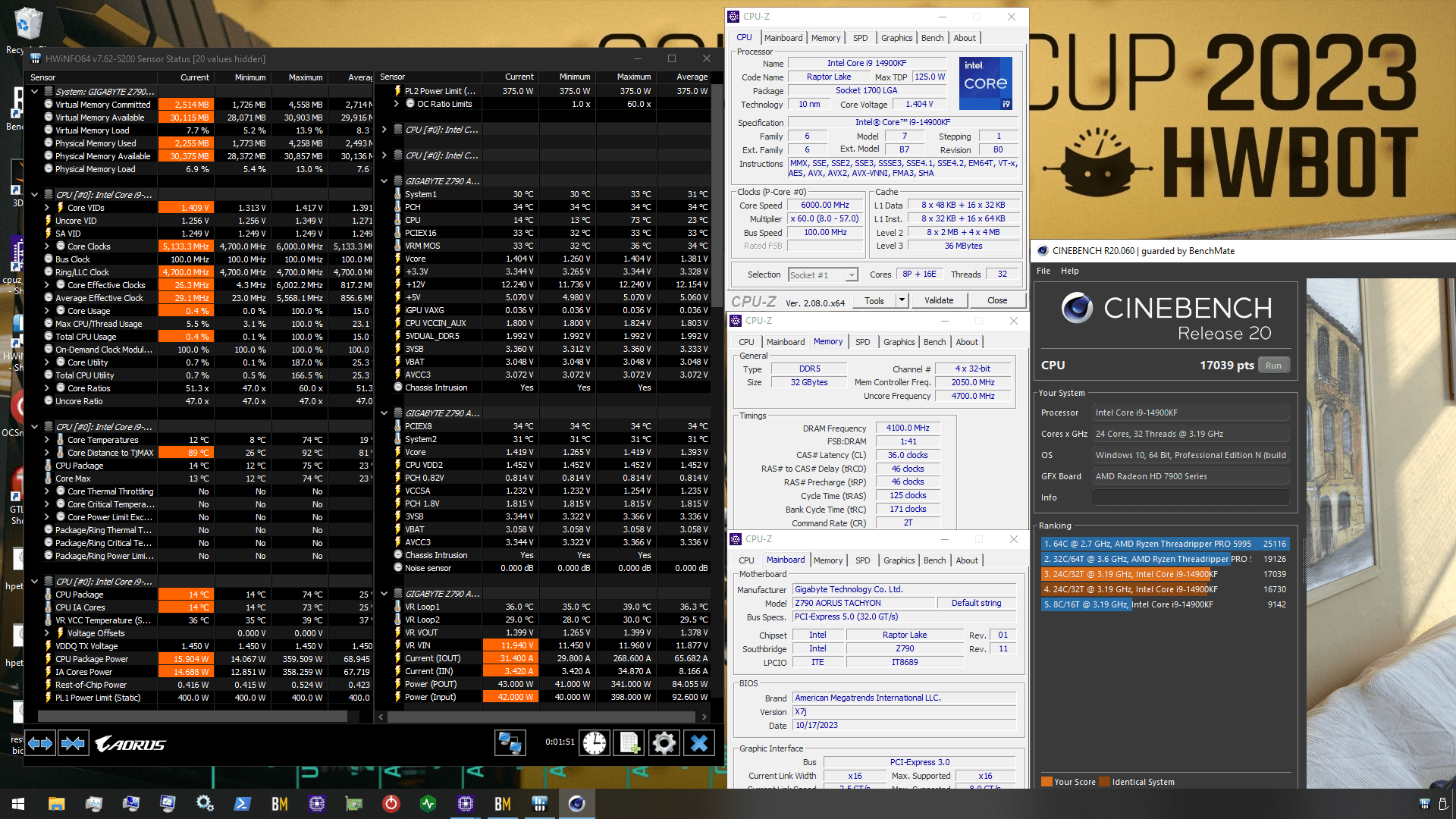Open the Help menu in Cinebench
1456x819 pixels.
[1069, 271]
